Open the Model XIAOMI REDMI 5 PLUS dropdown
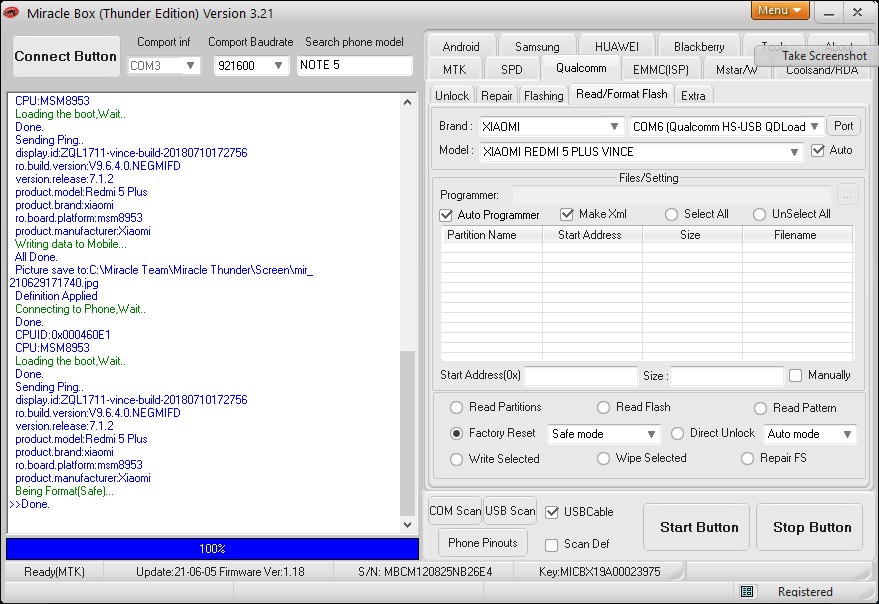 (x=794, y=152)
